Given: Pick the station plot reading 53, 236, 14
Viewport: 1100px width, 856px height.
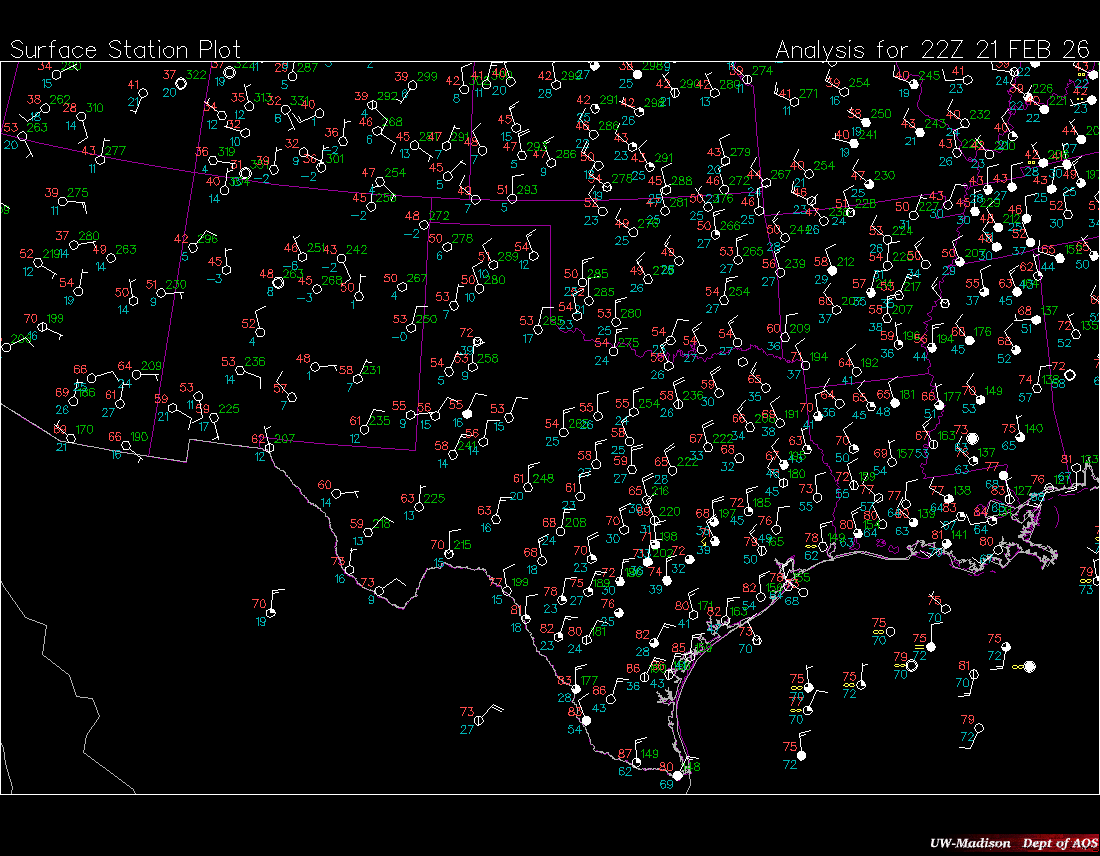Looking at the screenshot, I should coord(241,370).
